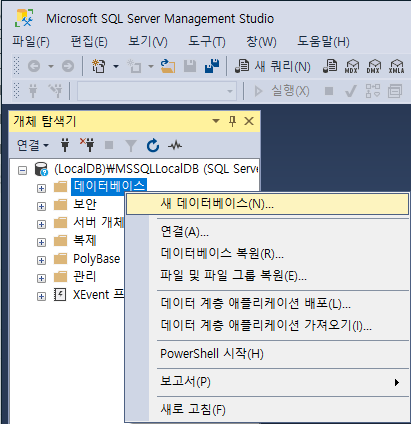Click the navigate forward arrow icon
This screenshot has width=411, height=424.
68,66
